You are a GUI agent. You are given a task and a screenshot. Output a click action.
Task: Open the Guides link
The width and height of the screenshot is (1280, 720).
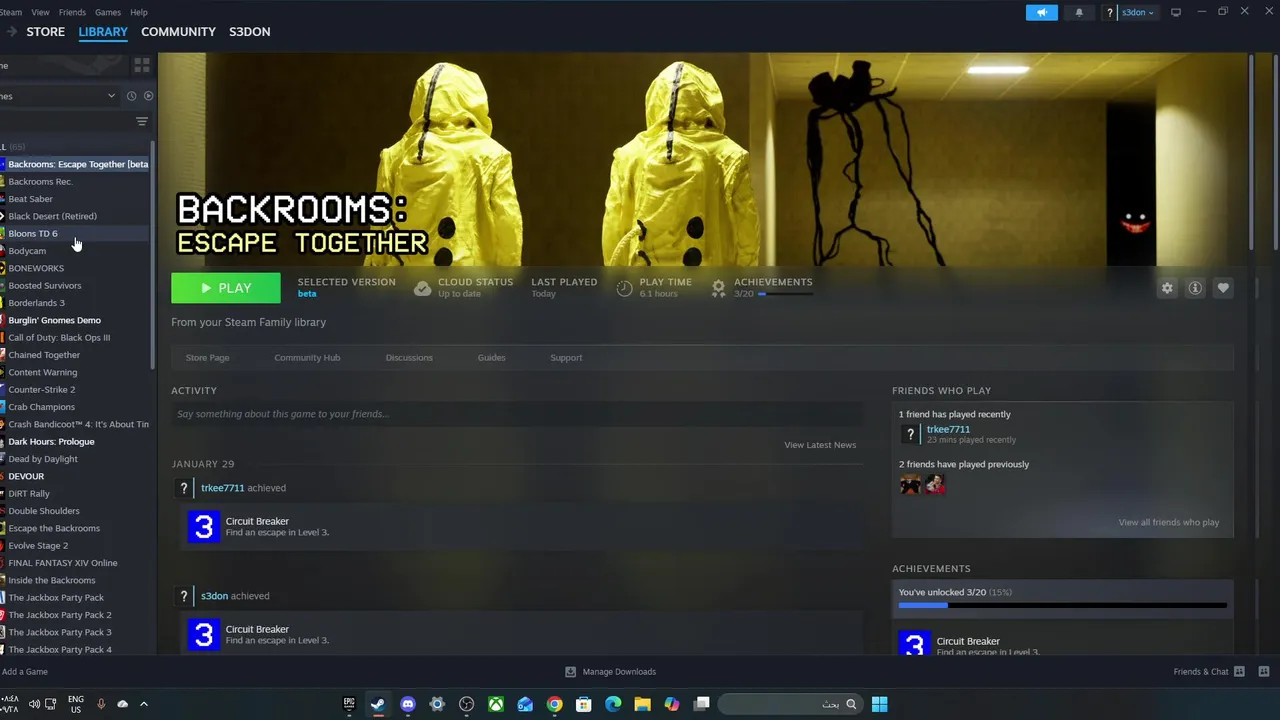[491, 358]
